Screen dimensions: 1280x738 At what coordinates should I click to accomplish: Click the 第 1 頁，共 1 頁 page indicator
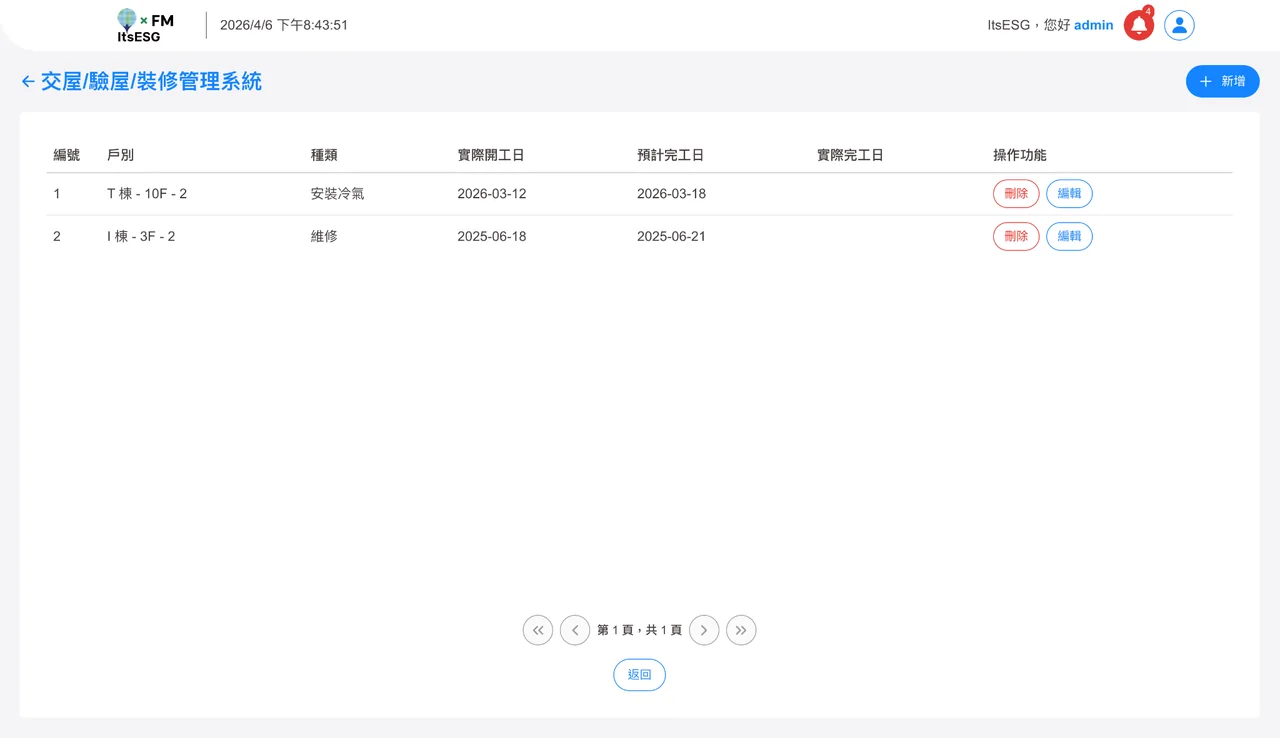point(640,630)
